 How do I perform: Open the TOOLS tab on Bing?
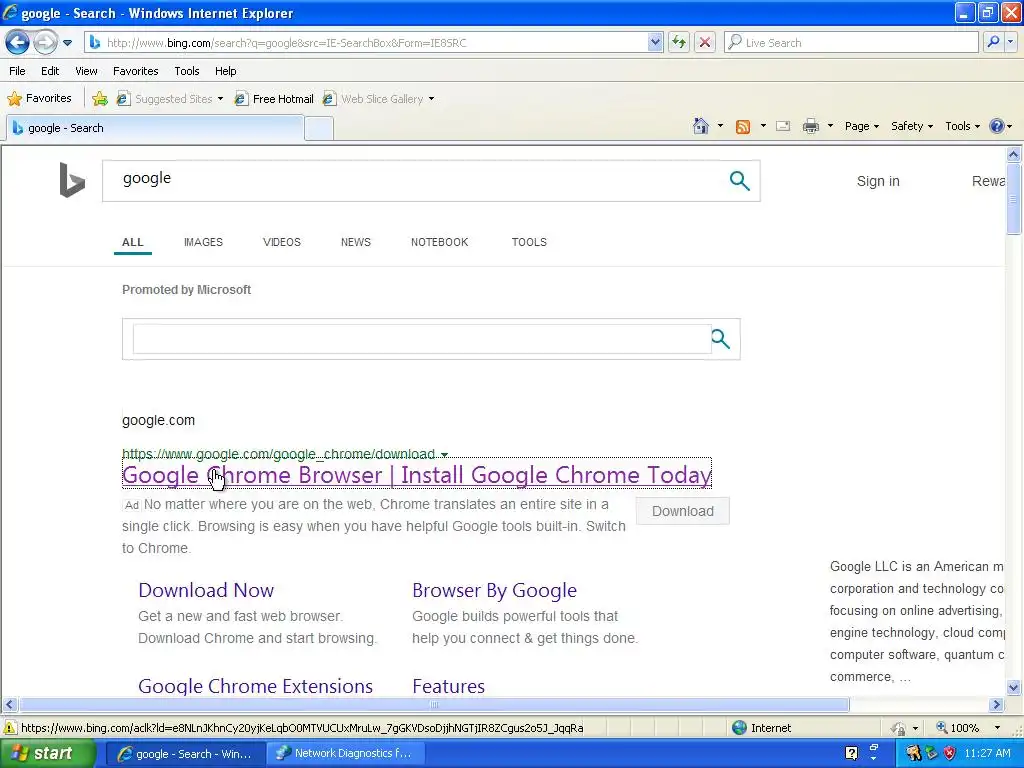[x=529, y=242]
